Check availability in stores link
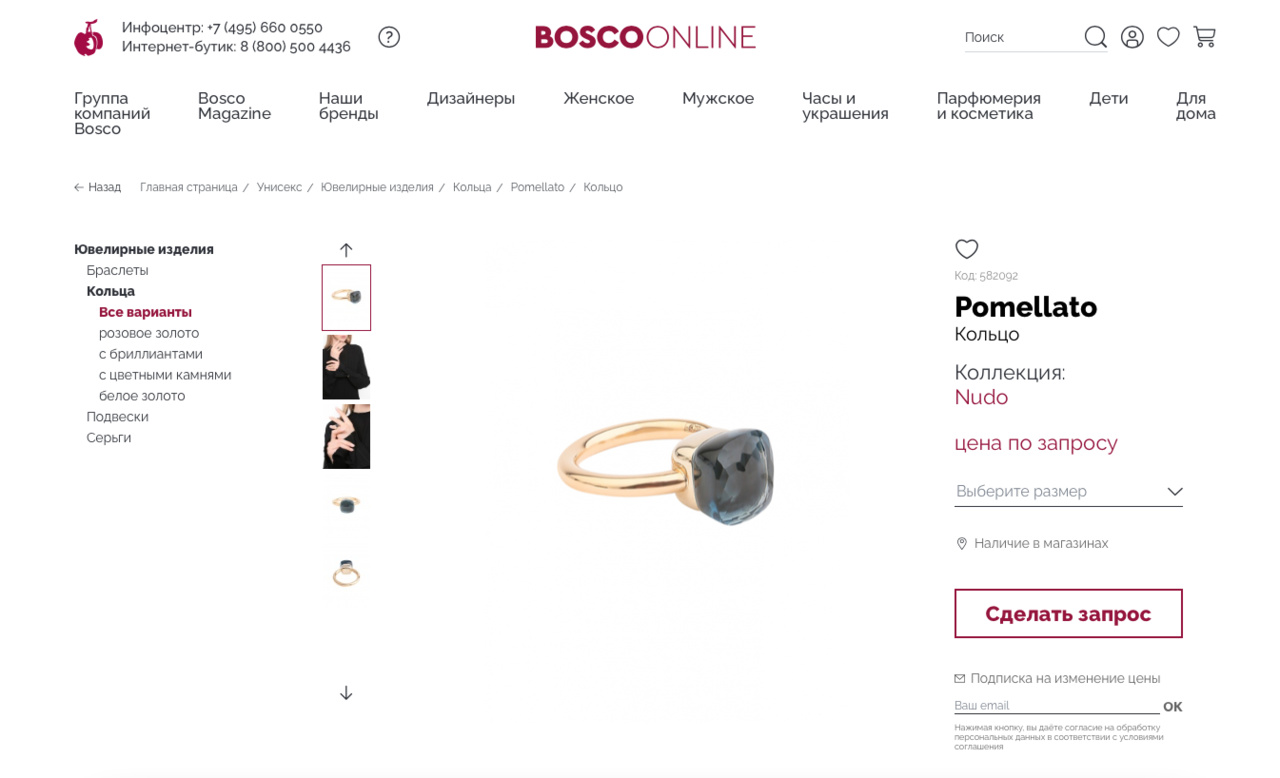1280x778 pixels. click(x=1040, y=543)
